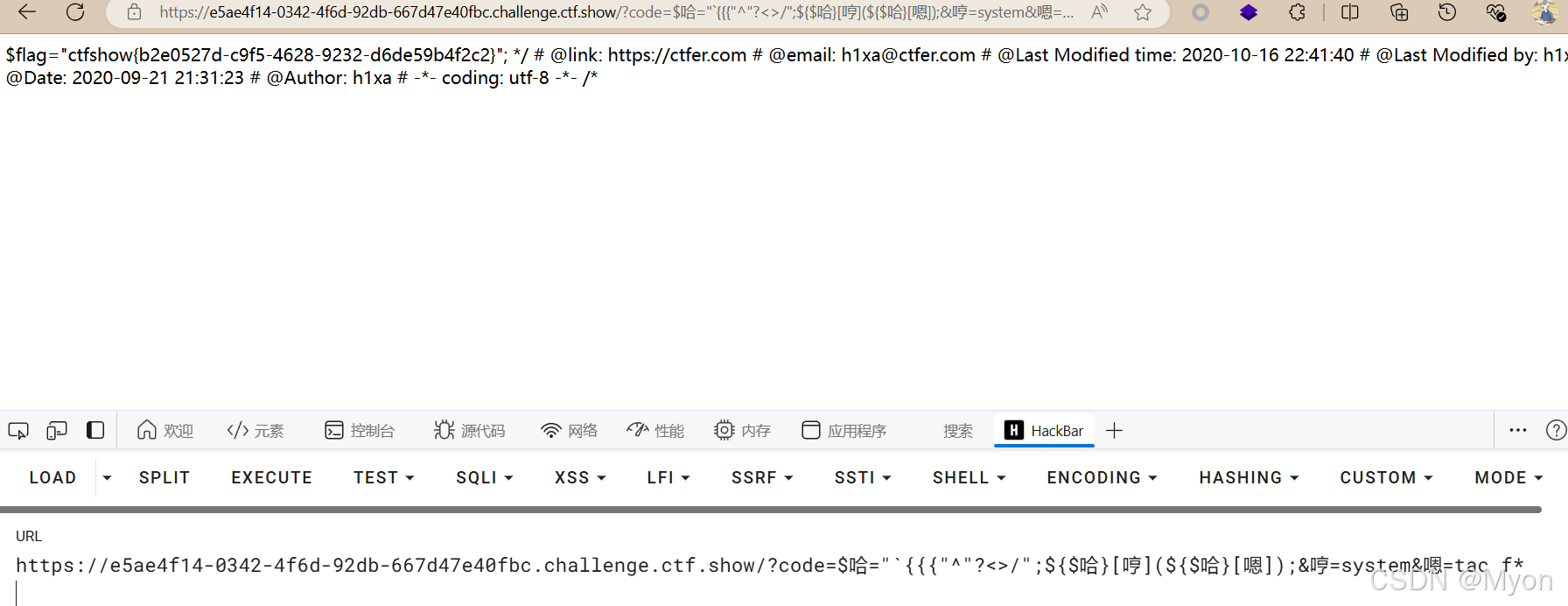Toggle split screen view icon
The image size is (1568, 606).
1350,12
